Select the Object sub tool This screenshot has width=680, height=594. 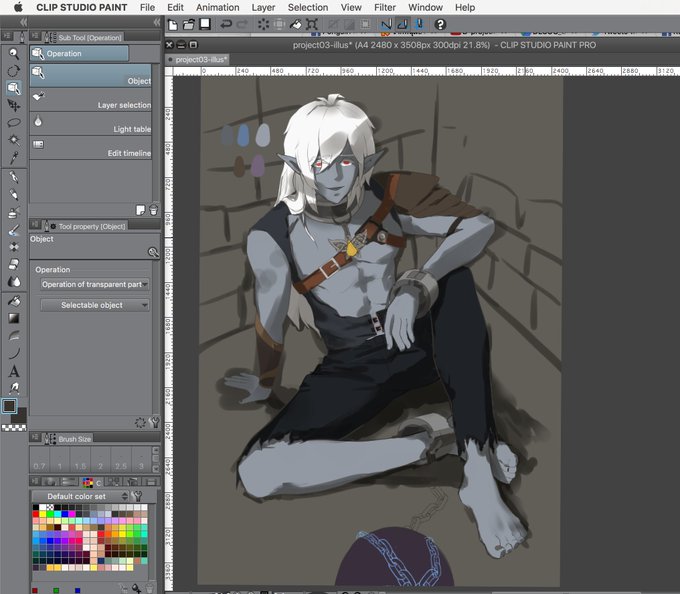[x=91, y=75]
